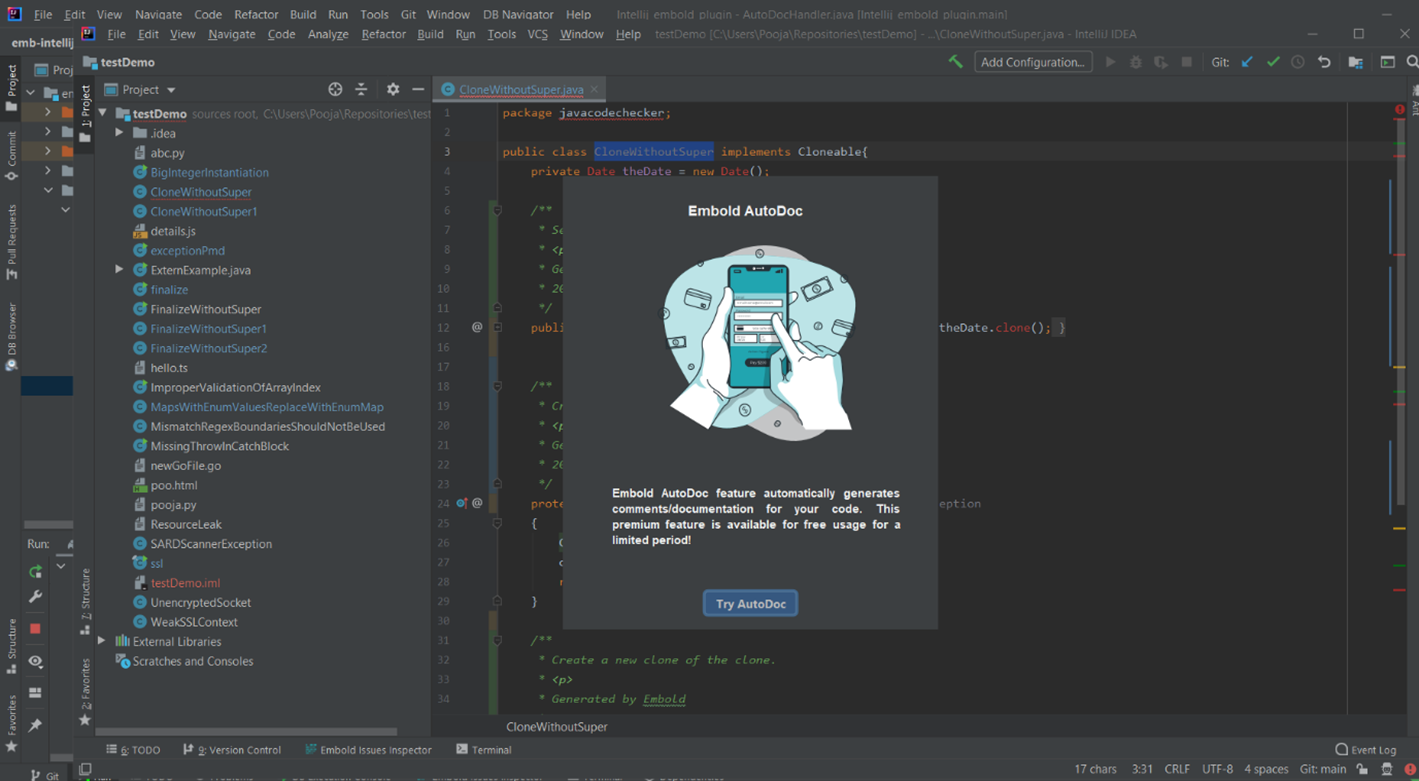The height and width of the screenshot is (781, 1419).
Task: Click the locate-file target icon in Project panel
Action: click(x=335, y=90)
